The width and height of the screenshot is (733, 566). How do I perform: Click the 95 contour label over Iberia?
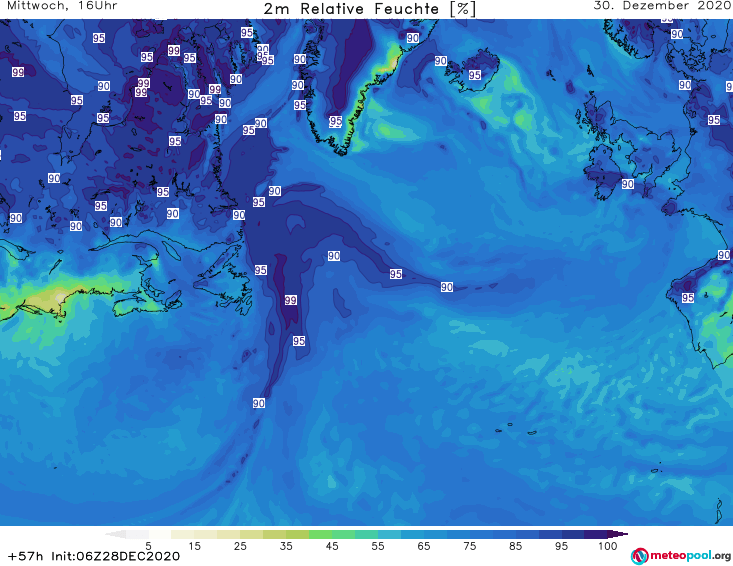tap(687, 298)
